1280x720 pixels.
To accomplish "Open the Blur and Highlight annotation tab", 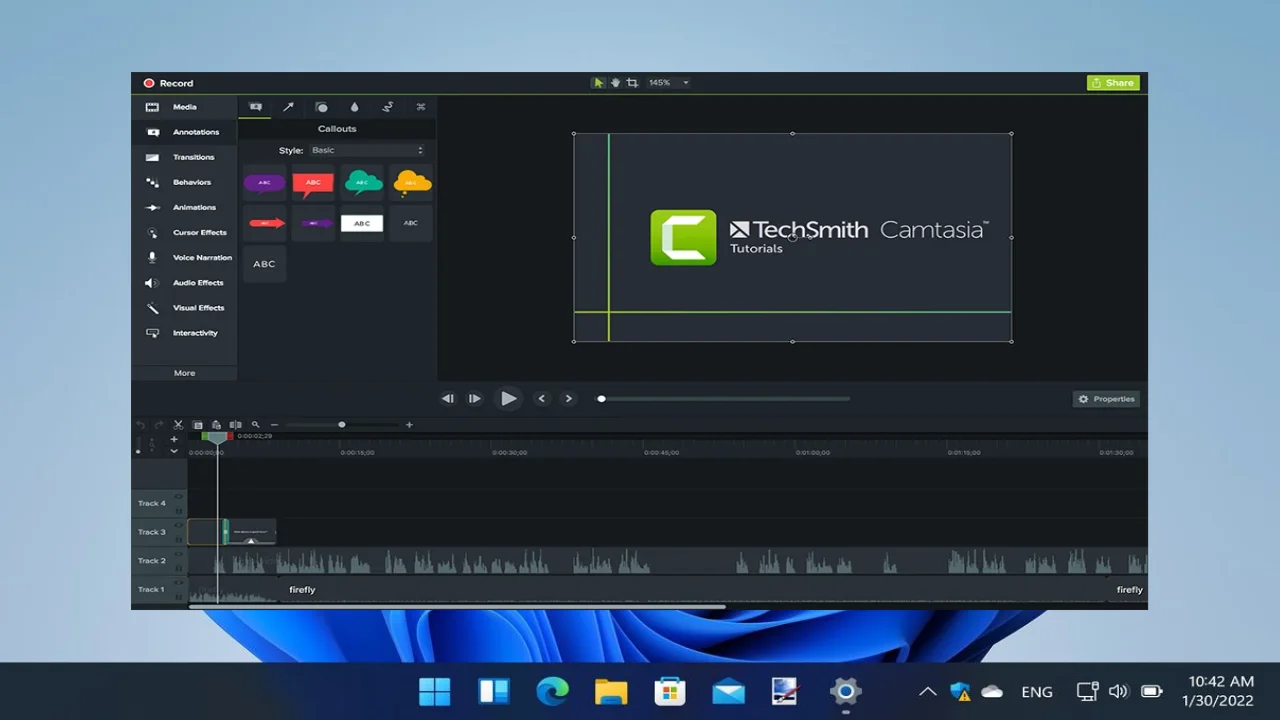I will tap(354, 107).
